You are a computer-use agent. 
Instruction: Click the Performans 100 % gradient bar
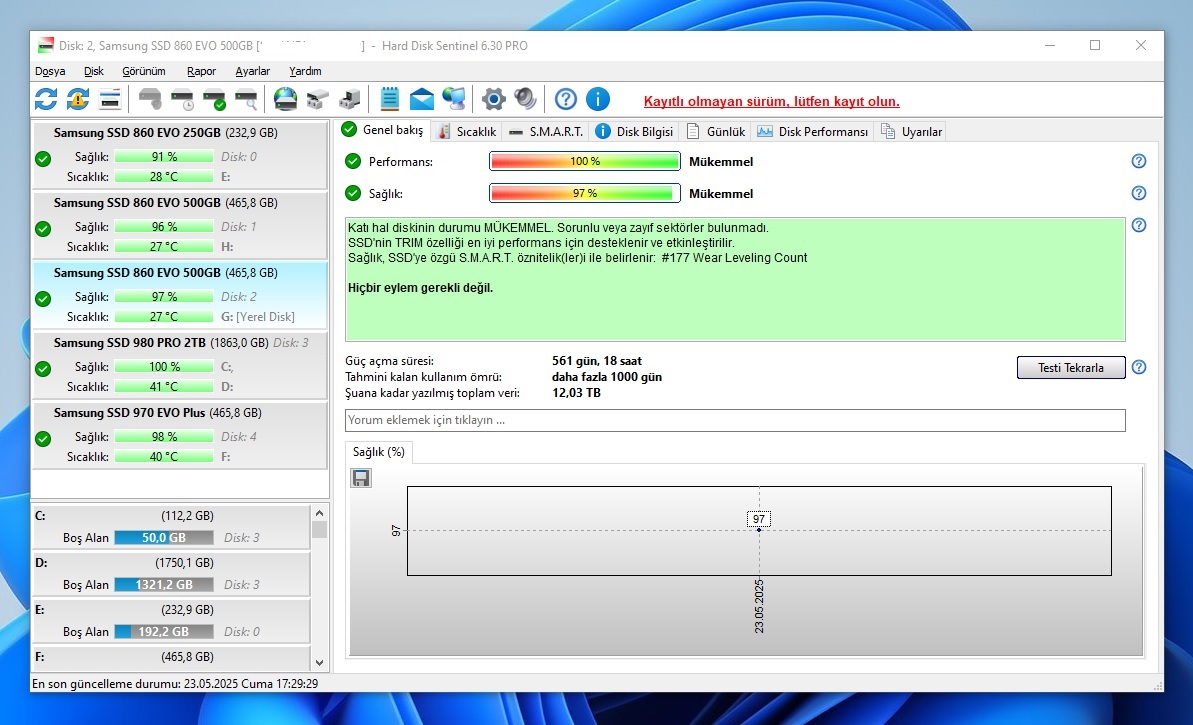584,161
